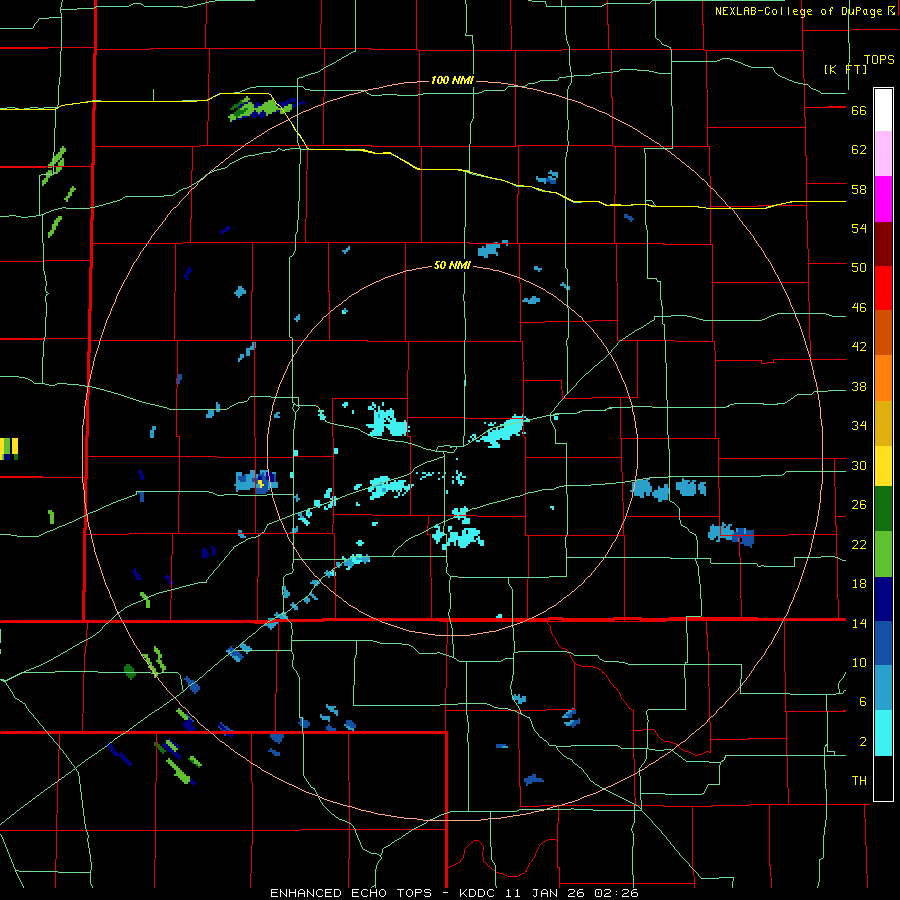Click the '6' legend value
The width and height of the screenshot is (900, 900).
pyautogui.click(x=862, y=701)
